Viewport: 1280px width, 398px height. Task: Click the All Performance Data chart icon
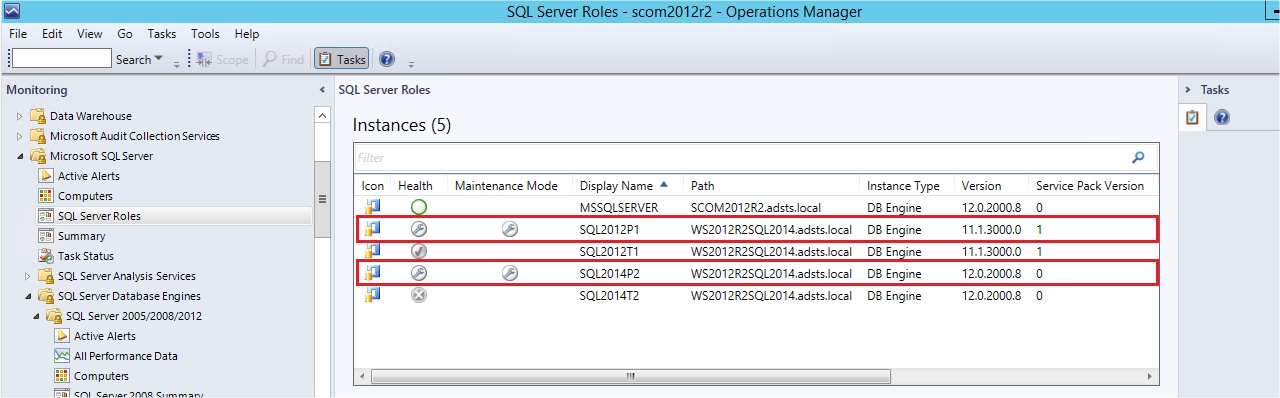61,356
